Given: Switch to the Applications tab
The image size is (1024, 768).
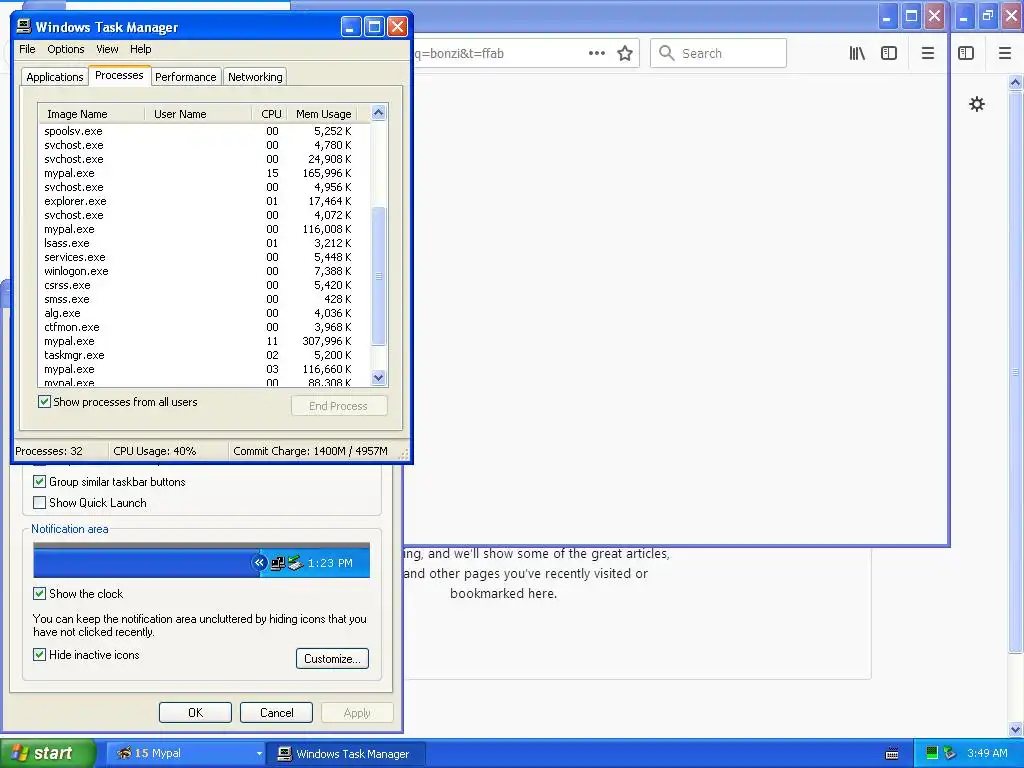Looking at the screenshot, I should tap(55, 76).
